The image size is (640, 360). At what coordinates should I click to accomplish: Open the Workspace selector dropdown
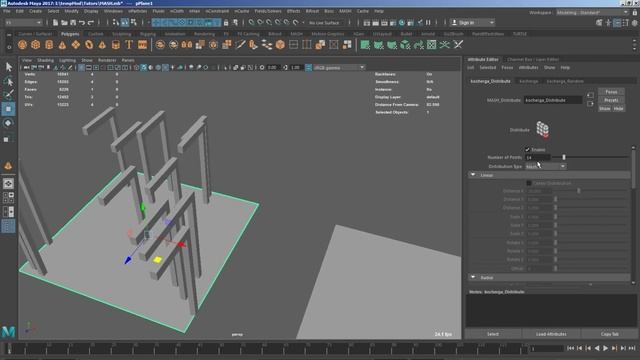click(x=592, y=13)
